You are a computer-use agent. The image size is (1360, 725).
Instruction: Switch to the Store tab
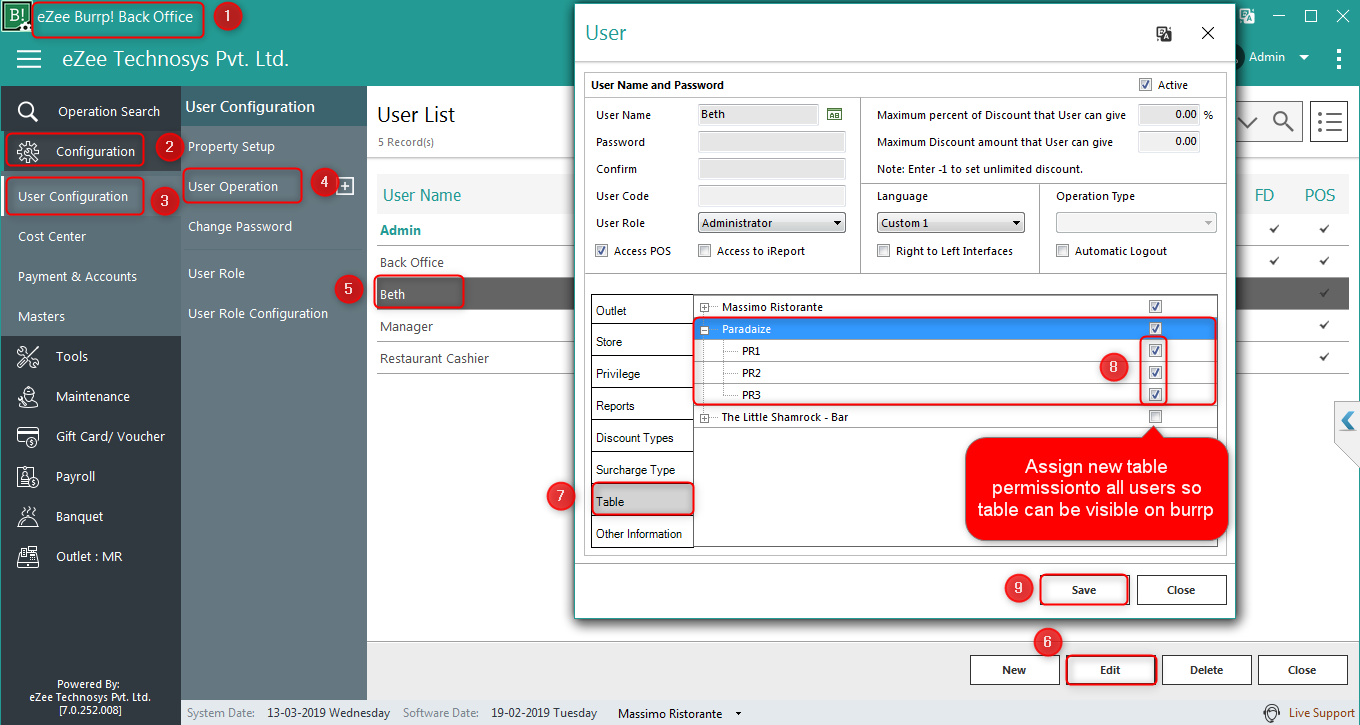642,342
